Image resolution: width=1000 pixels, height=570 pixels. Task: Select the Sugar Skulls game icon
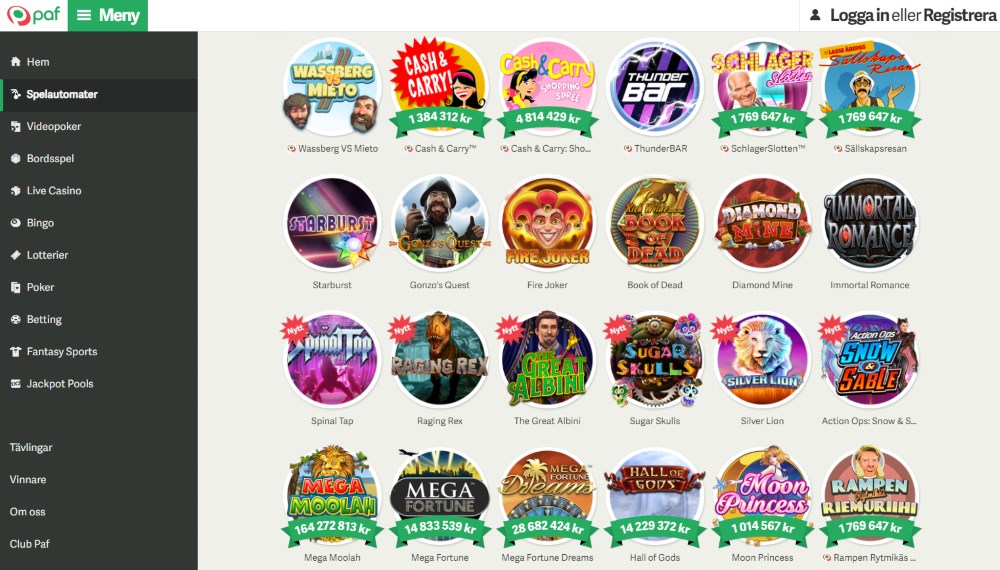tap(655, 360)
